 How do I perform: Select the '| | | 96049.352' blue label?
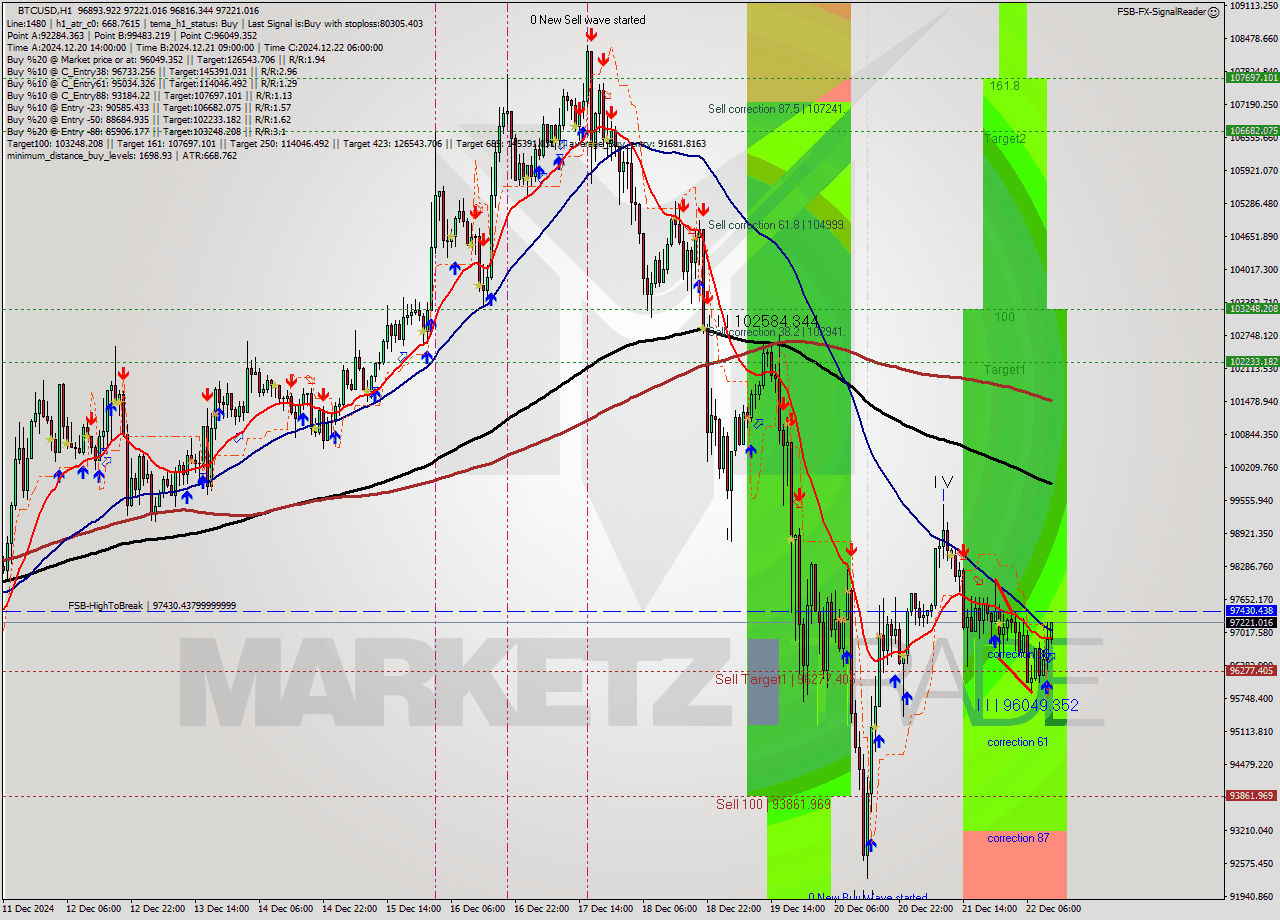tap(1027, 705)
